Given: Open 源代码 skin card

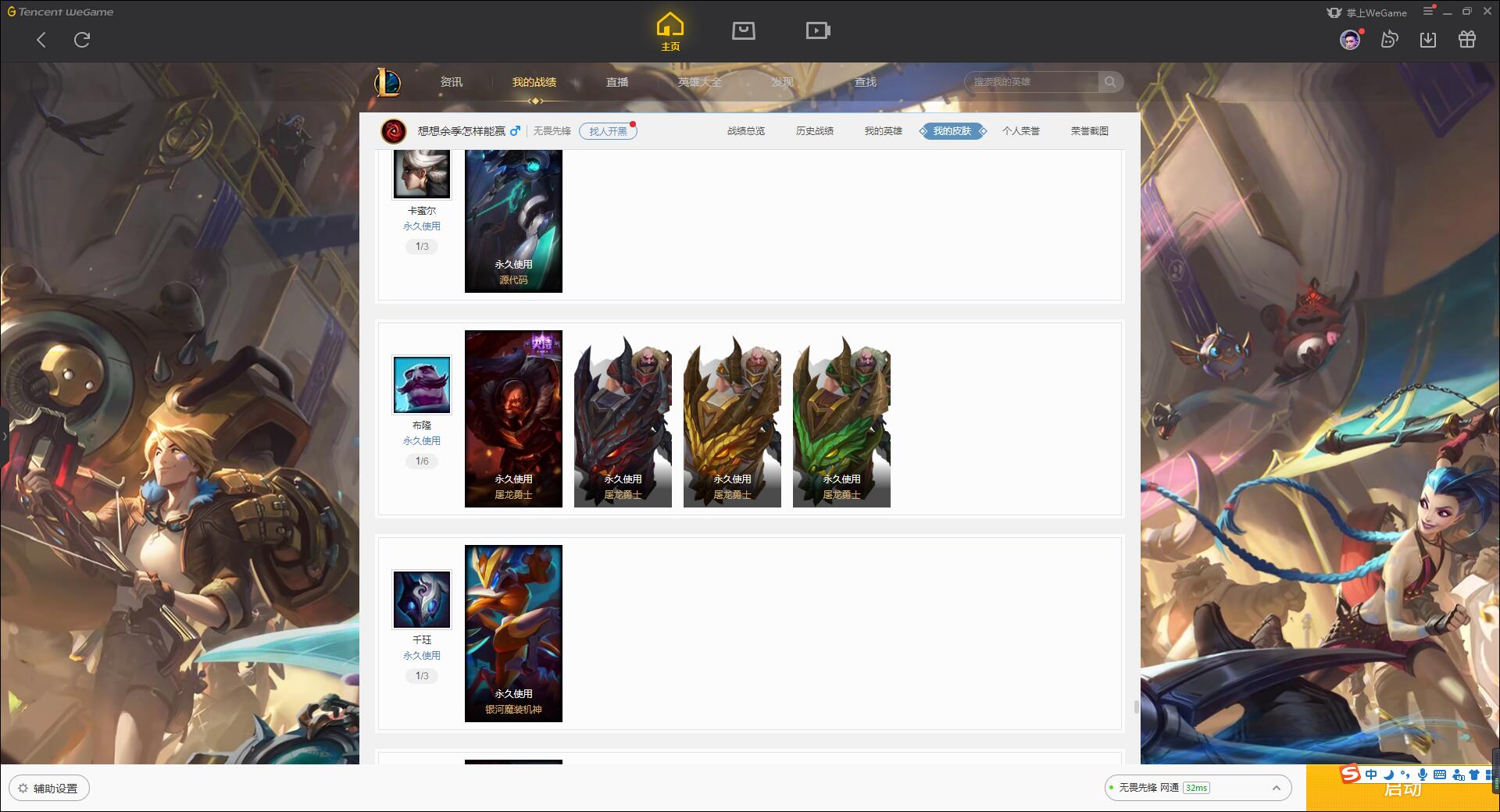Looking at the screenshot, I should click(513, 221).
